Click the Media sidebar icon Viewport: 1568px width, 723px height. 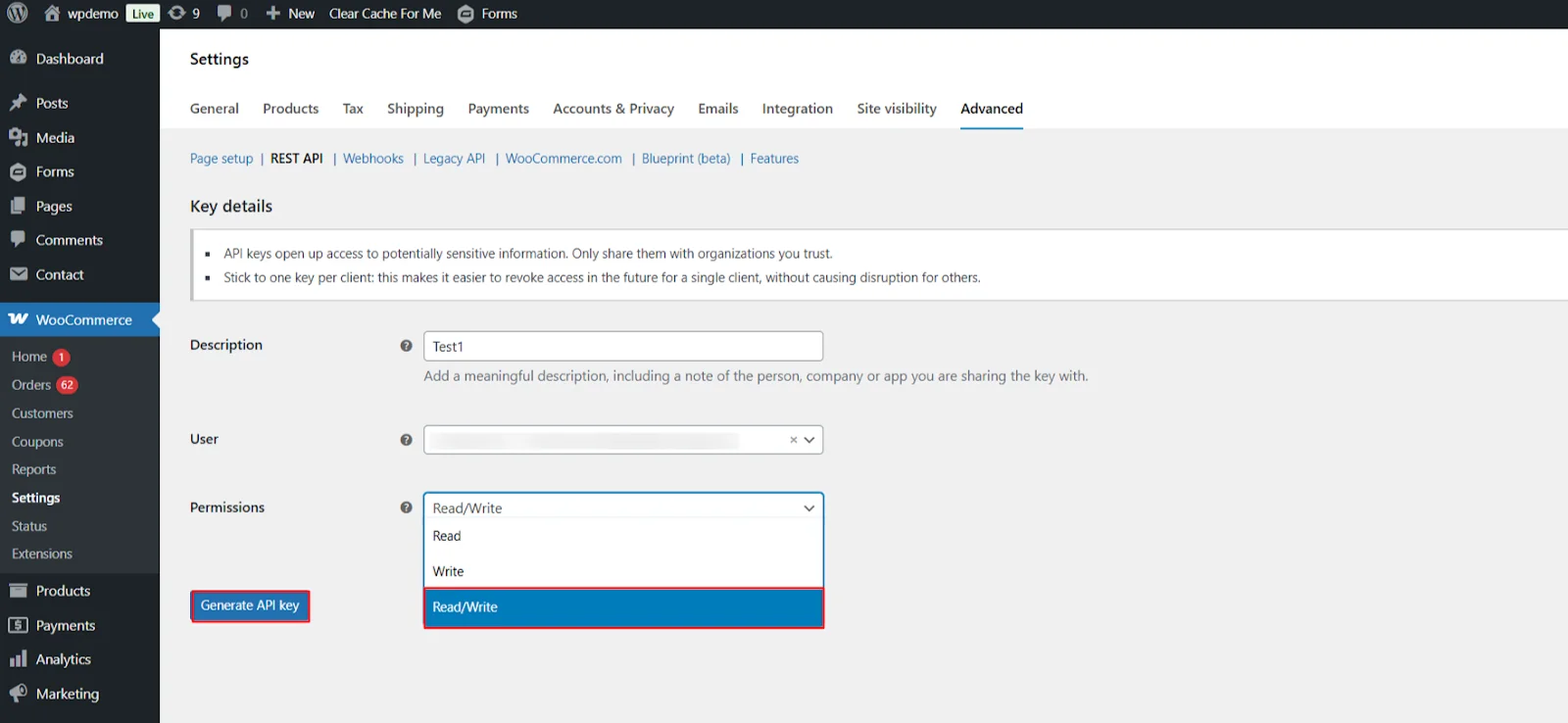[x=18, y=137]
